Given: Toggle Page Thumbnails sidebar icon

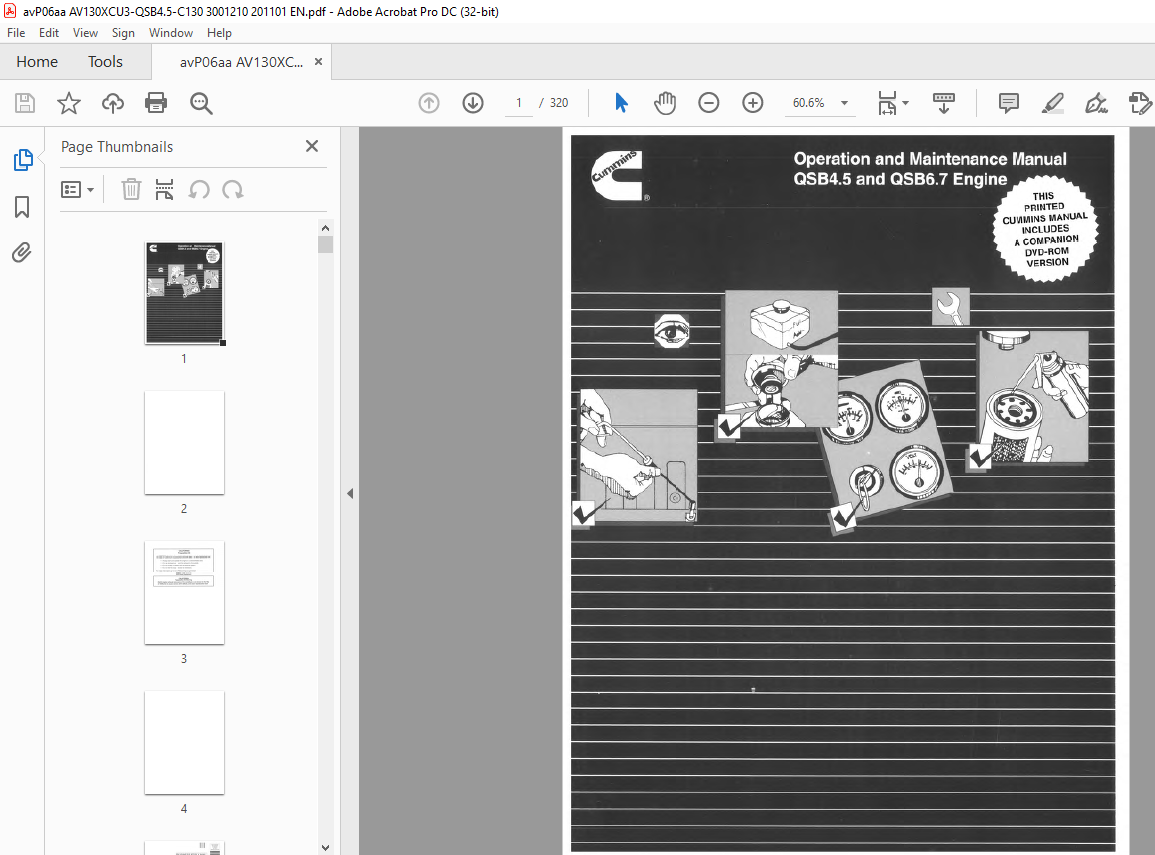Looking at the screenshot, I should (x=23, y=160).
